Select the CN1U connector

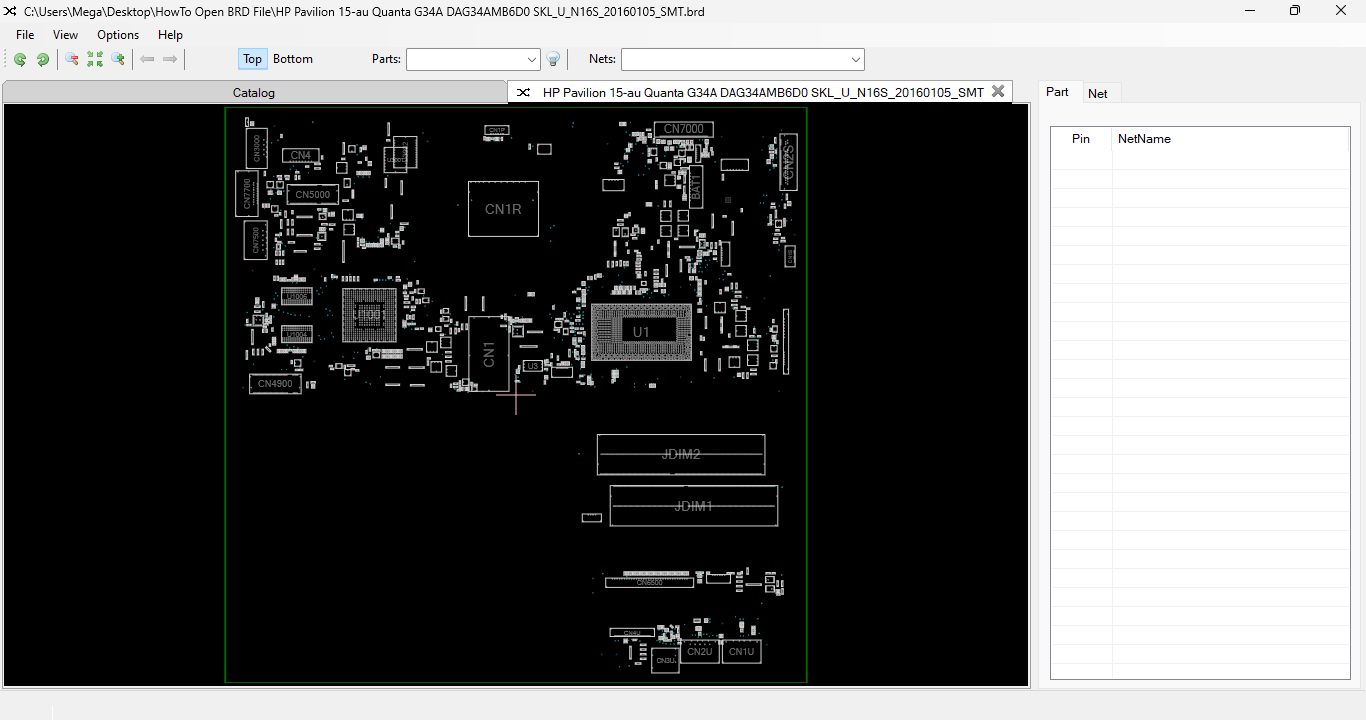pos(741,652)
